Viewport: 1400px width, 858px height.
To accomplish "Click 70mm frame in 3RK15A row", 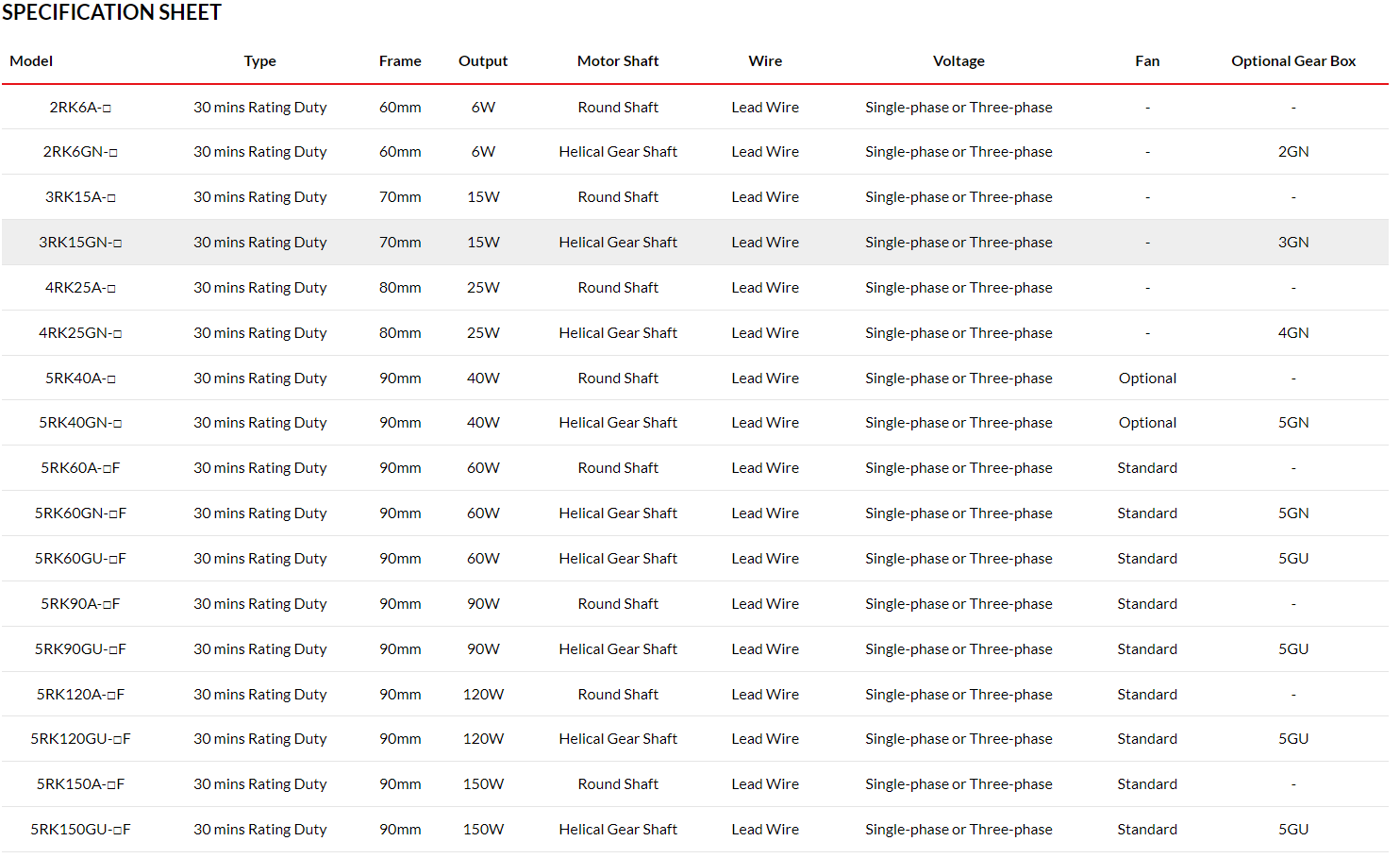I will click(400, 197).
